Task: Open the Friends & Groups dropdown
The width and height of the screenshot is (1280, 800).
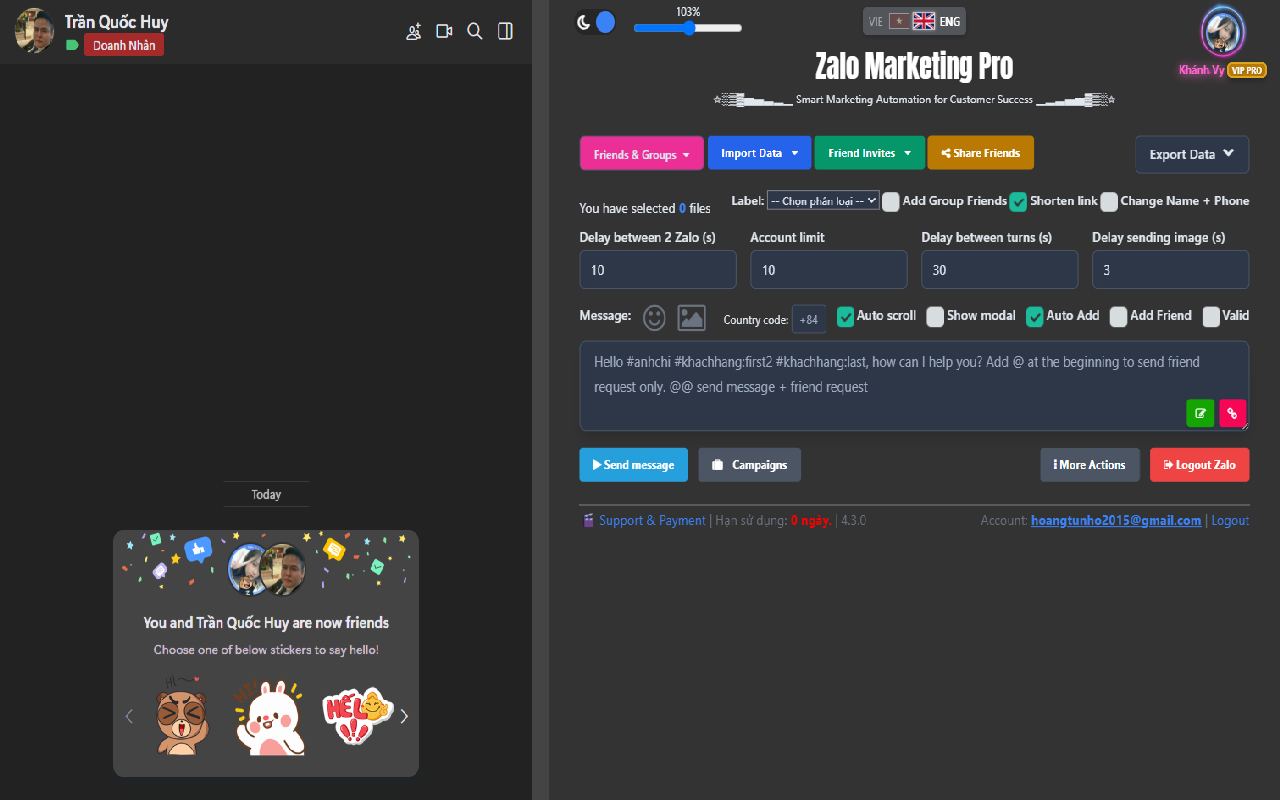Action: tap(641, 154)
